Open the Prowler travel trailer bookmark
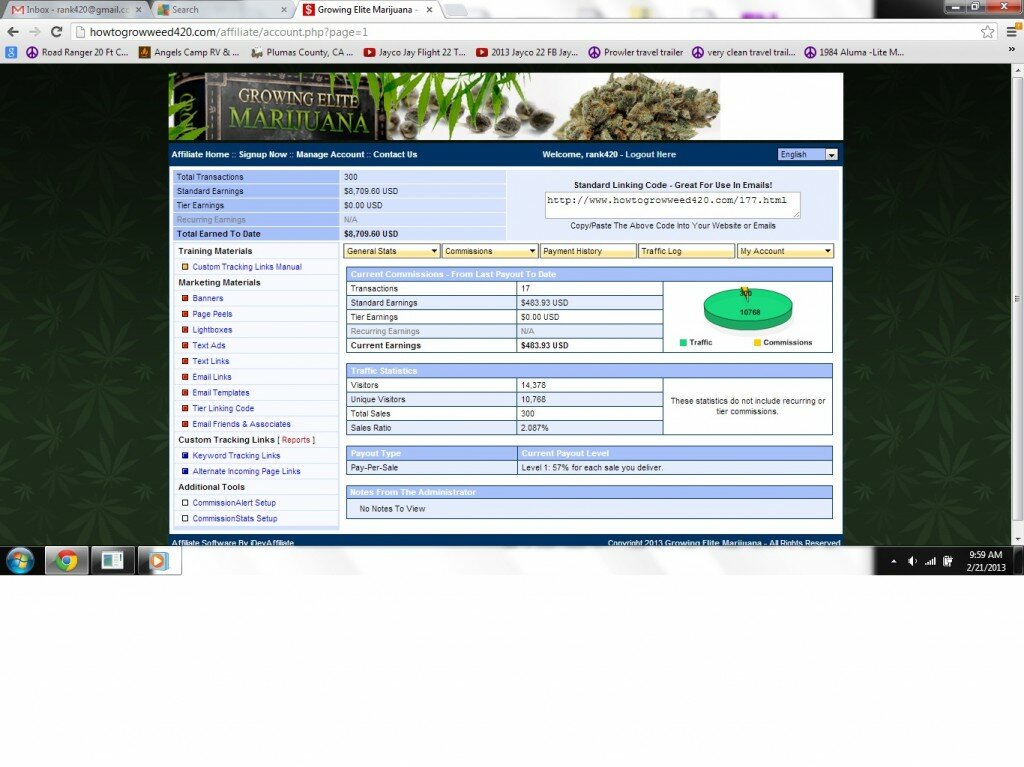This screenshot has height=767, width=1024. (635, 52)
